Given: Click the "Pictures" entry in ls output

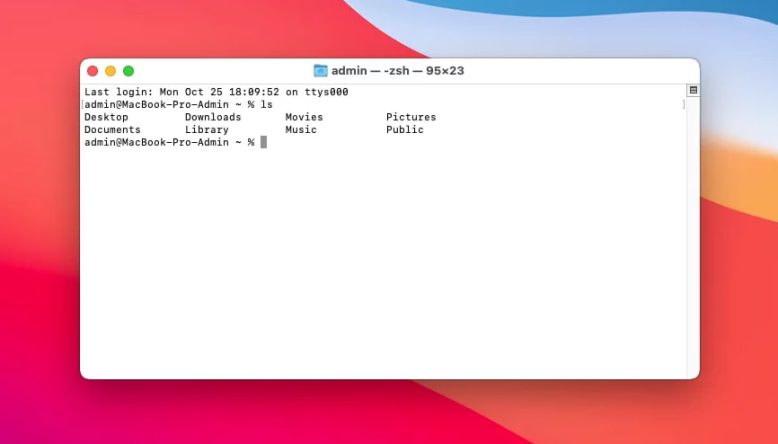Looking at the screenshot, I should (x=411, y=117).
